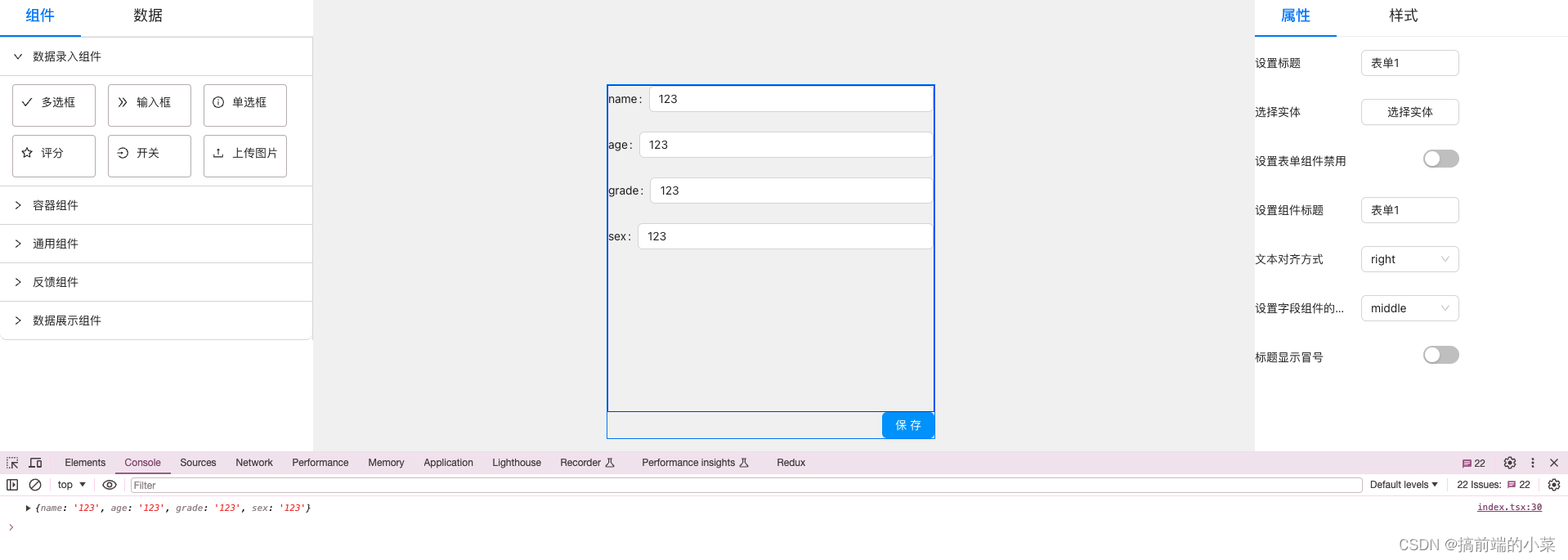This screenshot has height=560, width=1568.
Task: Click the sex input field
Action: (x=785, y=236)
